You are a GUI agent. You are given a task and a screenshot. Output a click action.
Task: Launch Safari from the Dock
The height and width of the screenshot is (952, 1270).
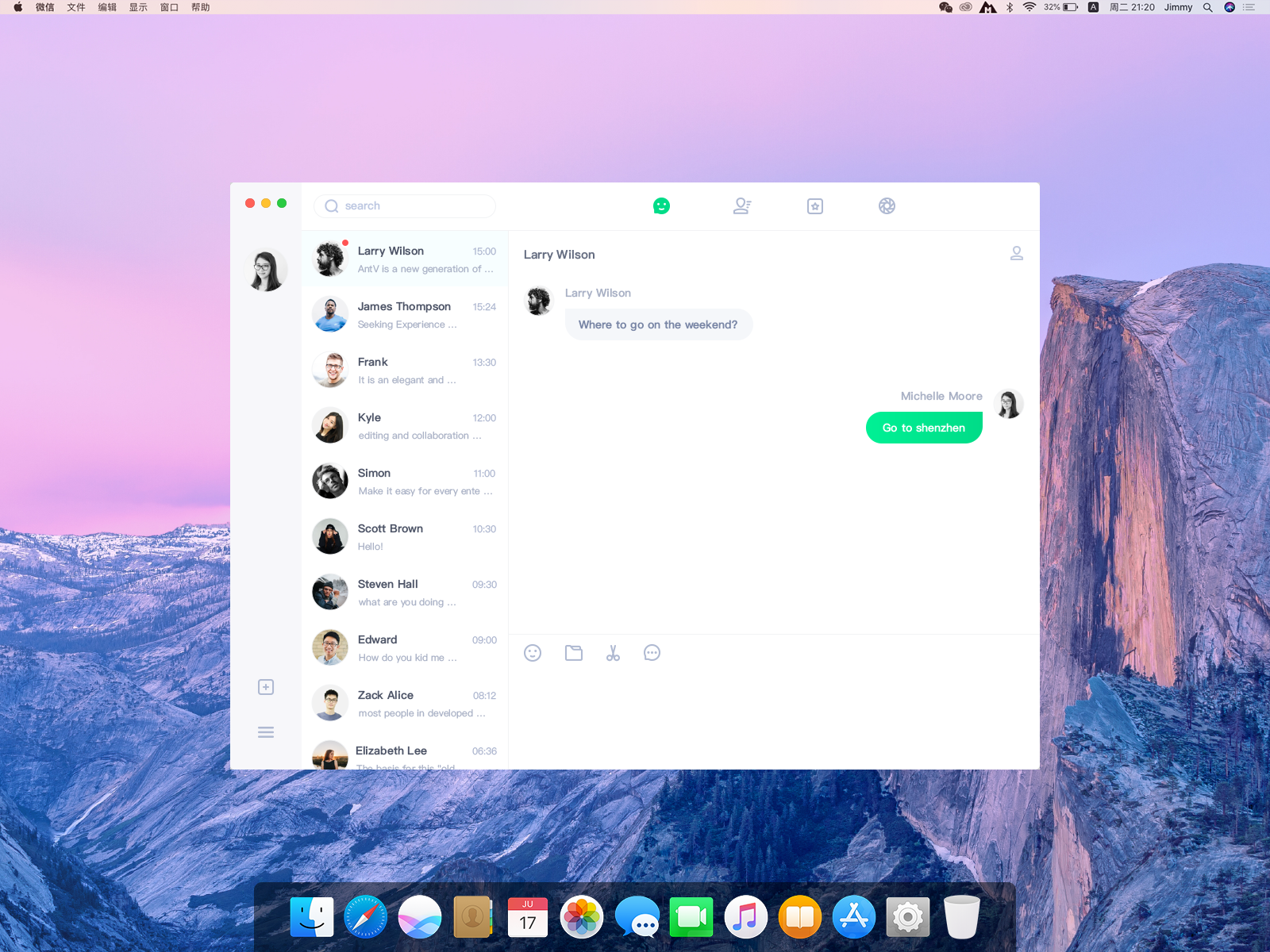click(x=366, y=917)
